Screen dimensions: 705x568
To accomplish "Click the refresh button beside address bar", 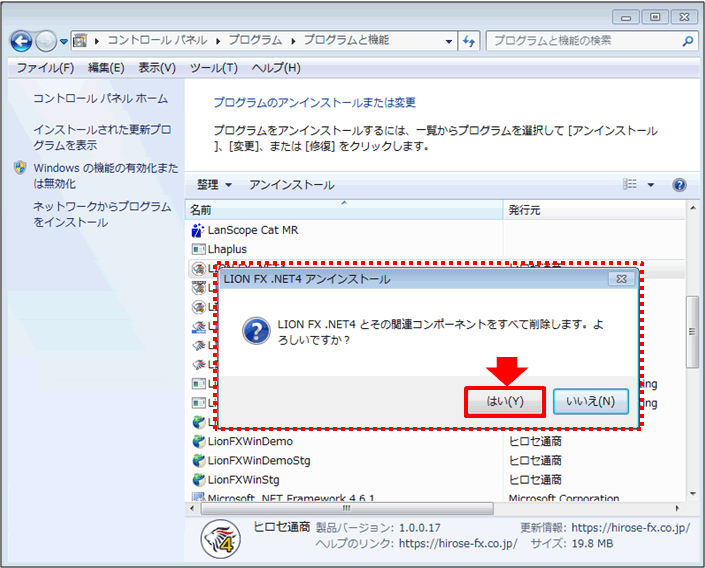I will click(469, 41).
